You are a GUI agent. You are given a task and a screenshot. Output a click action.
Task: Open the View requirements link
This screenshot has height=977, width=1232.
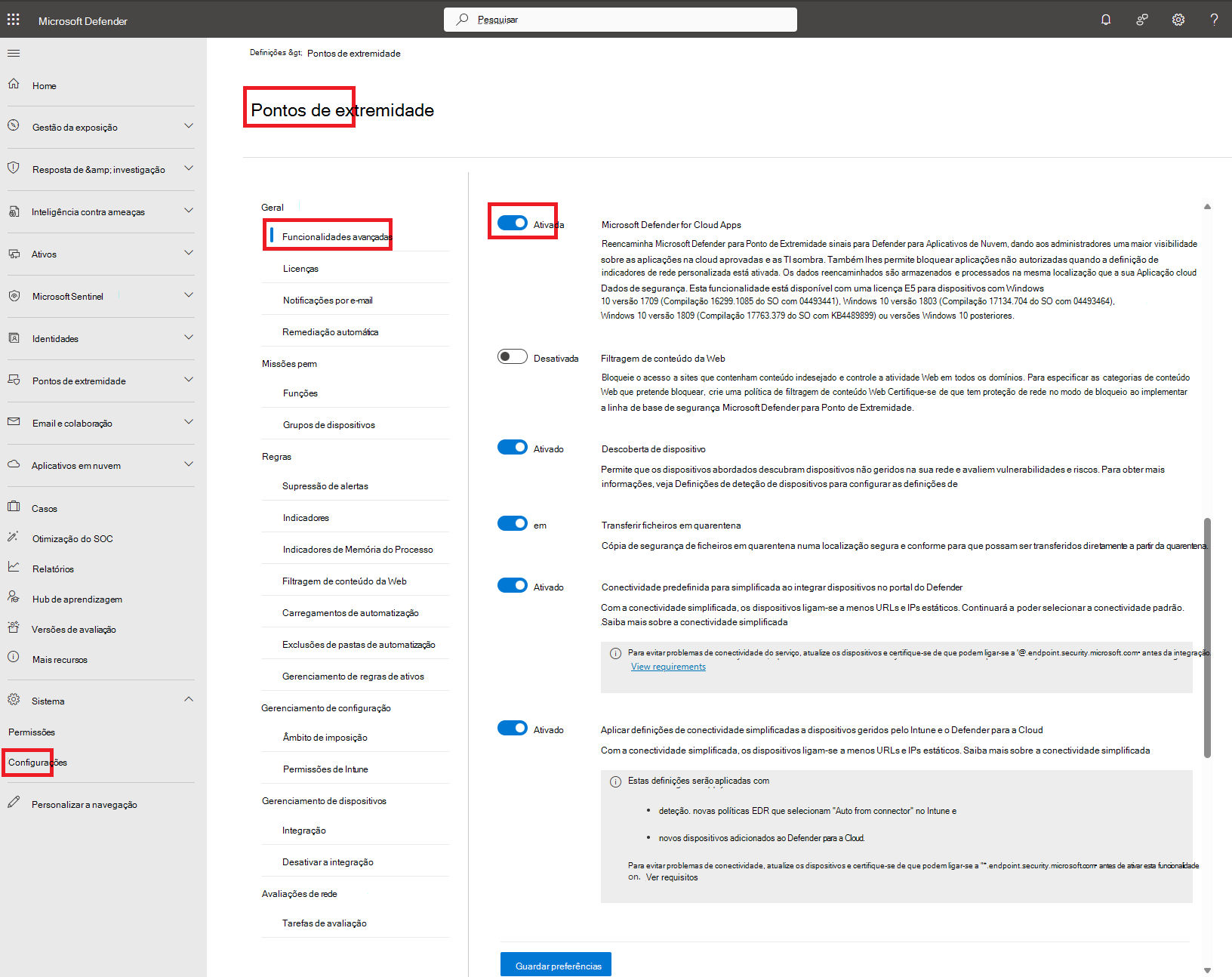point(668,667)
